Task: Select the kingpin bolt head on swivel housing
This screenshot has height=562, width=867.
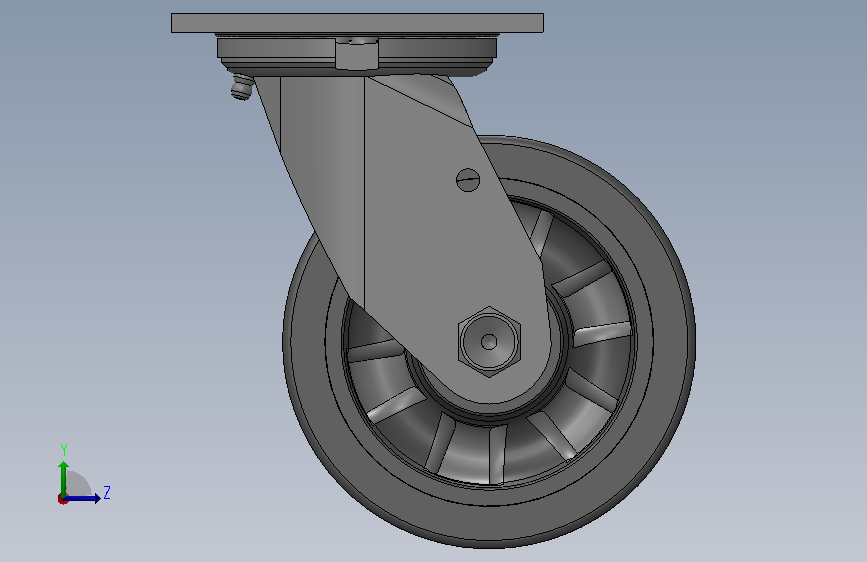Action: coord(357,54)
